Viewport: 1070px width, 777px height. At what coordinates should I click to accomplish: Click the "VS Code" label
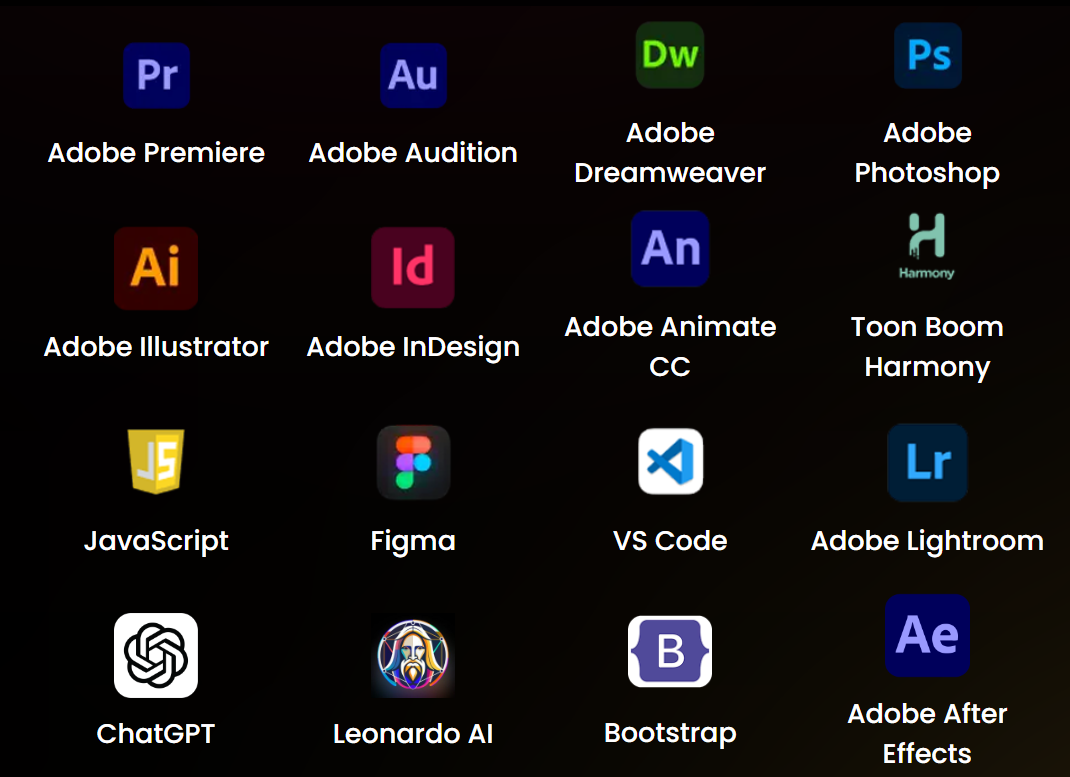(670, 541)
